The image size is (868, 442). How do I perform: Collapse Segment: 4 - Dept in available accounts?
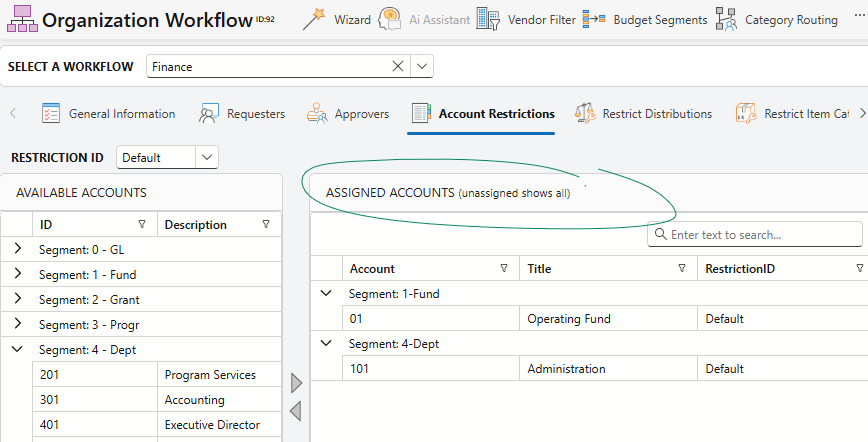(18, 349)
